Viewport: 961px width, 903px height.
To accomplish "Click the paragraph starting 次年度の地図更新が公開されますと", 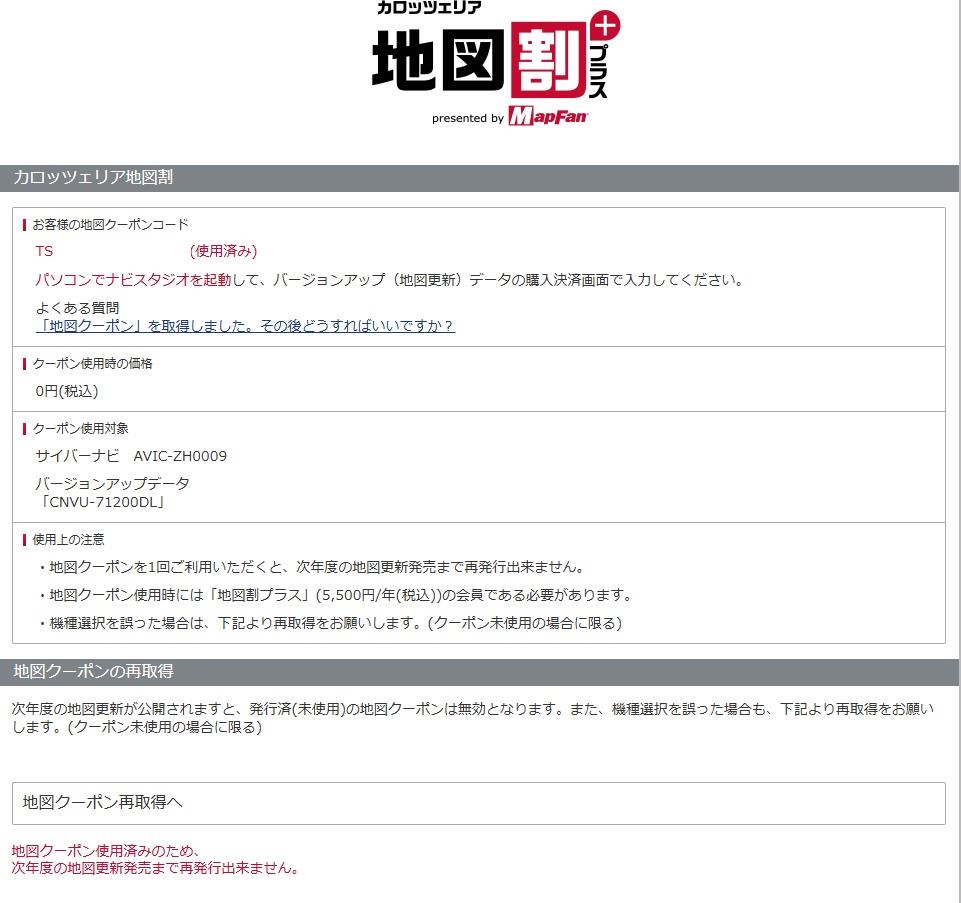I will pos(473,718).
